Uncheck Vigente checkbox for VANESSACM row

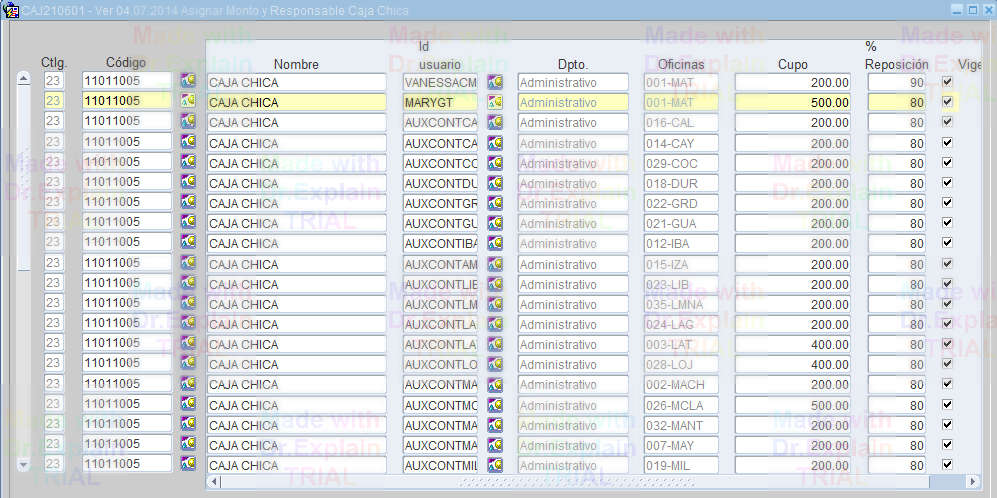947,81
